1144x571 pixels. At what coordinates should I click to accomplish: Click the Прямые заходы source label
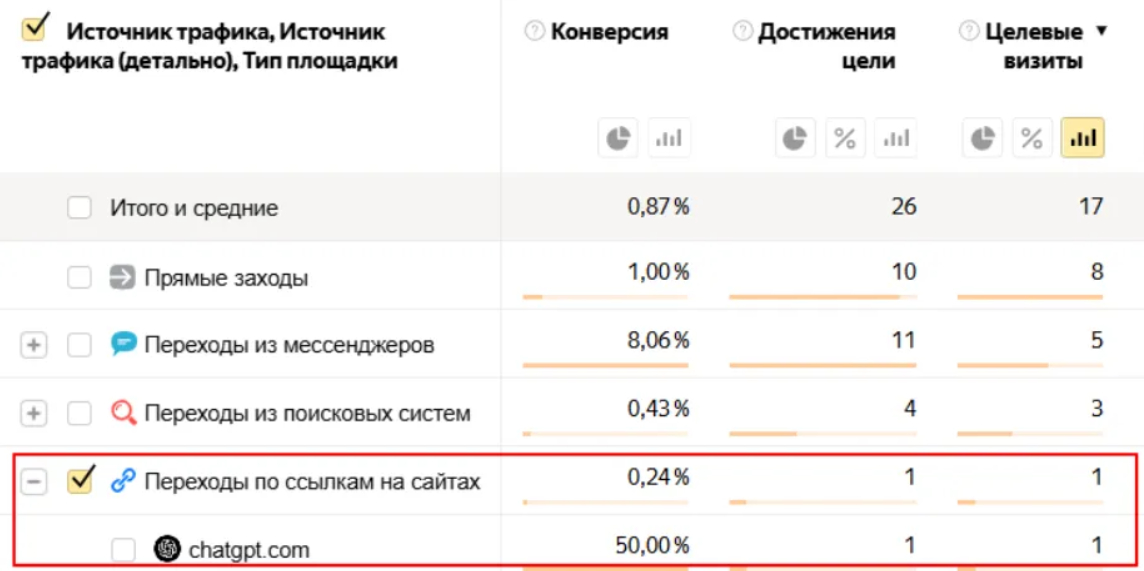pos(226,277)
